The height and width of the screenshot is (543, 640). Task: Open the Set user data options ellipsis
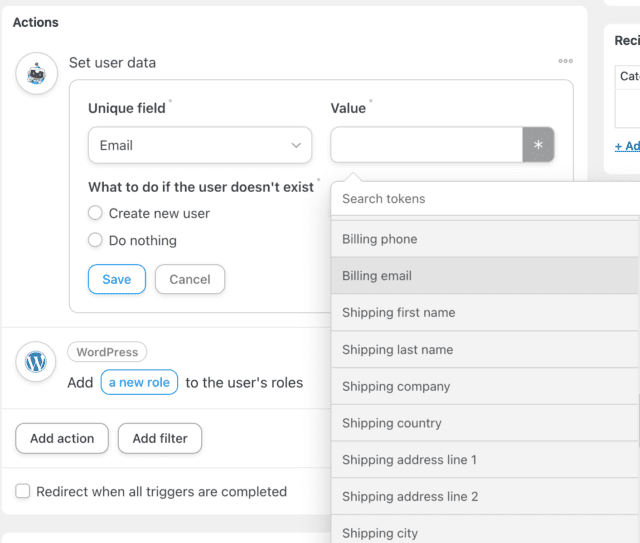(x=565, y=62)
